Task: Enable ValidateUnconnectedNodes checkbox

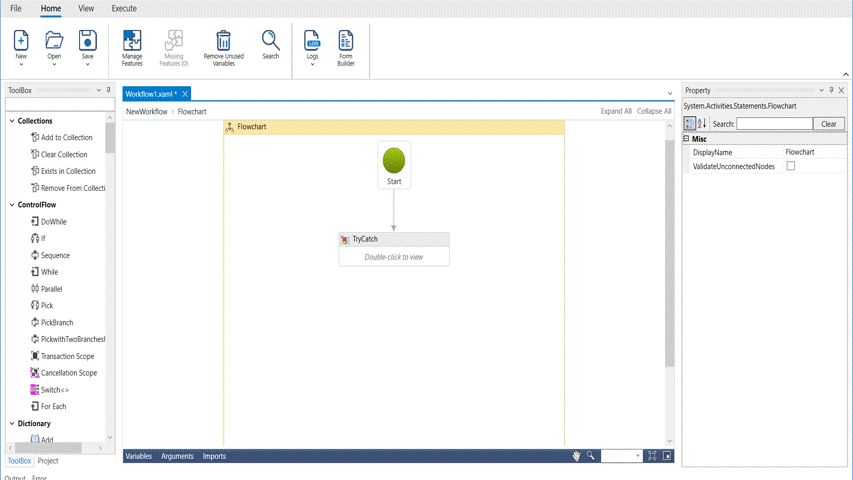Action: click(x=790, y=166)
